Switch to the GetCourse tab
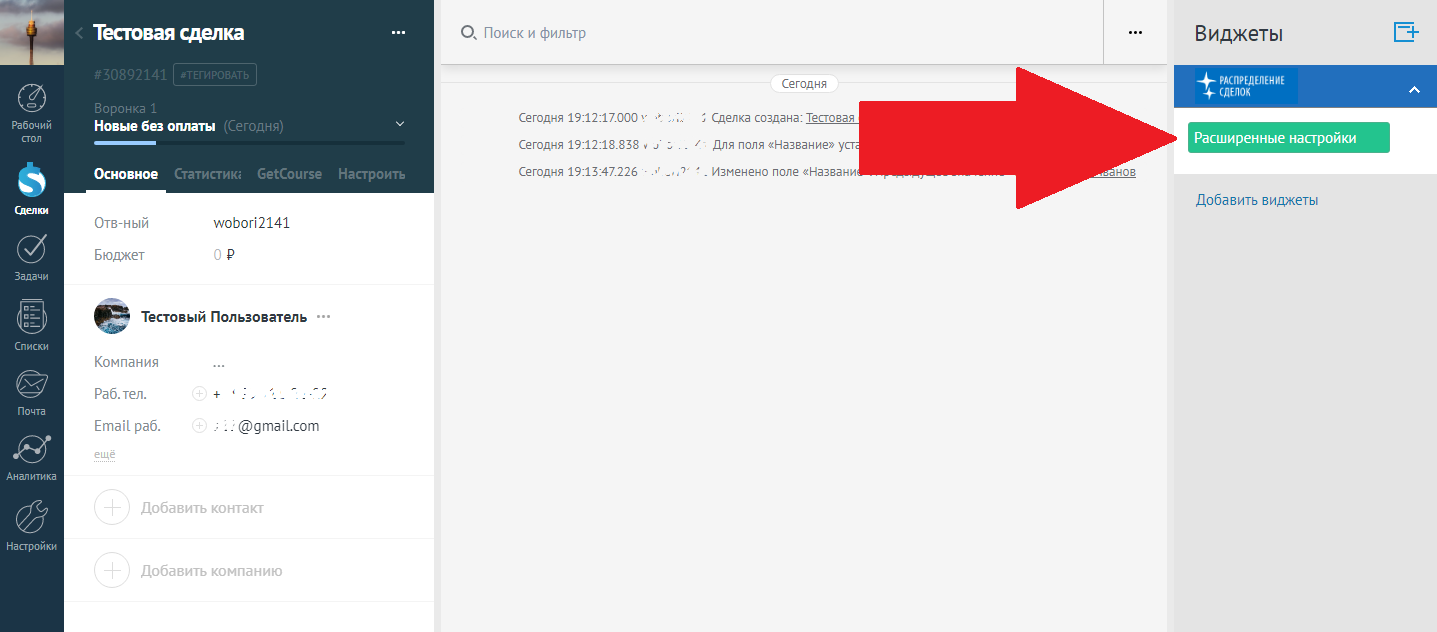 pyautogui.click(x=290, y=174)
